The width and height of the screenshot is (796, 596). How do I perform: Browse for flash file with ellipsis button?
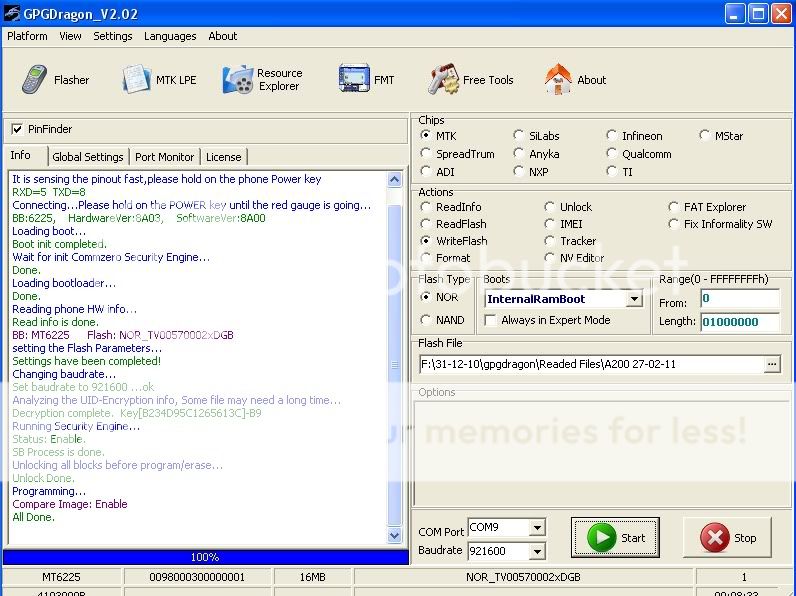[772, 364]
